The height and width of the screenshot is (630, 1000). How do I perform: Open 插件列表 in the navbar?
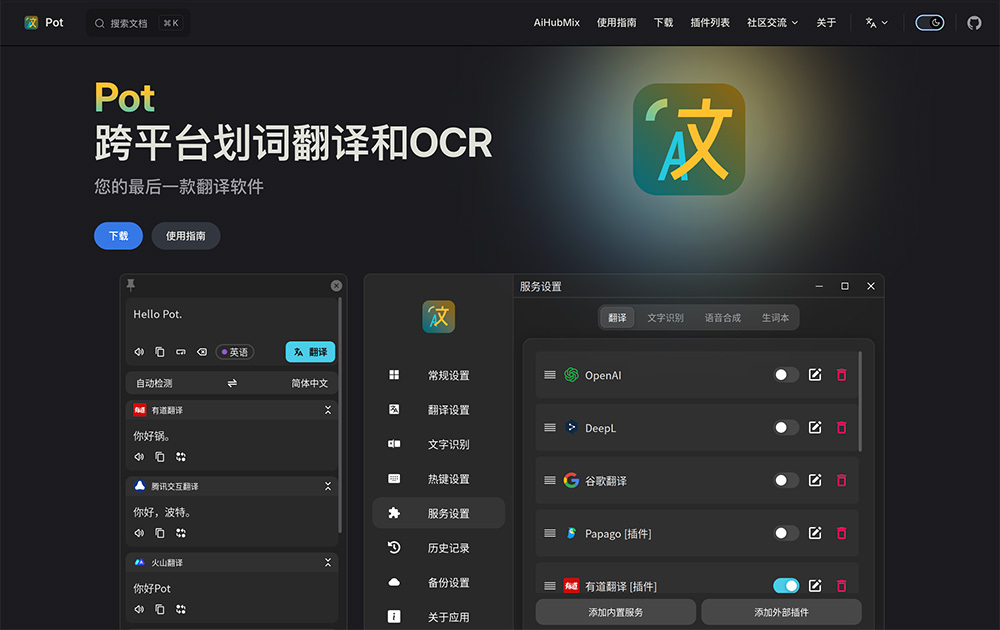[710, 23]
